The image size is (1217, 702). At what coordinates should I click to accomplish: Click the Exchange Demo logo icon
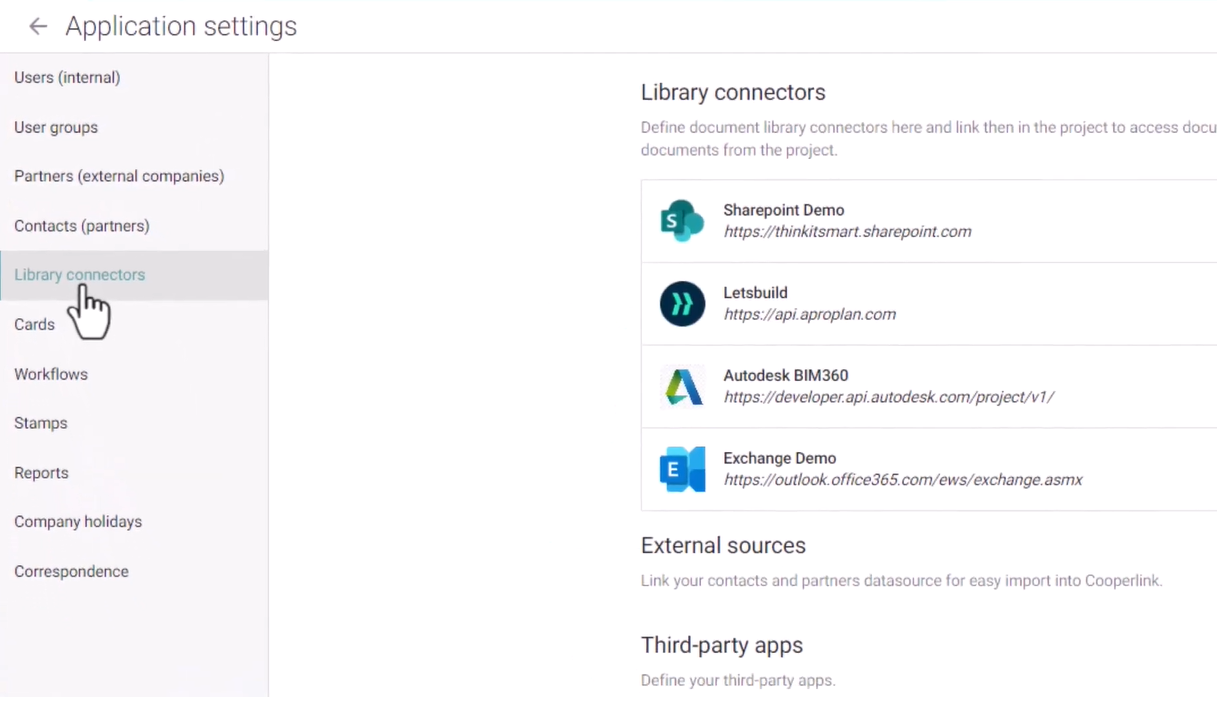click(x=682, y=469)
